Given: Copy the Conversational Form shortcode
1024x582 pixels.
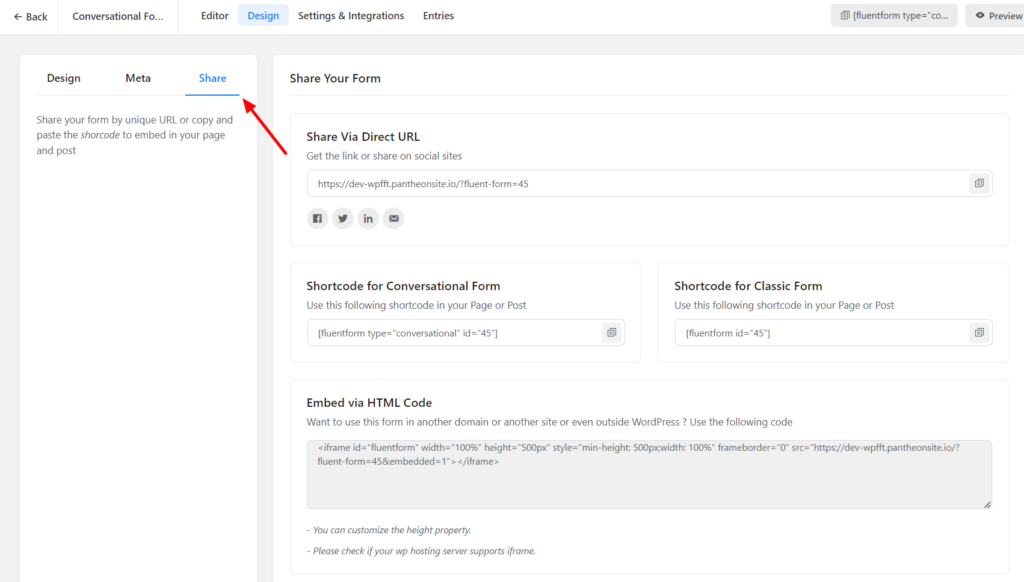Looking at the screenshot, I should pyautogui.click(x=611, y=332).
